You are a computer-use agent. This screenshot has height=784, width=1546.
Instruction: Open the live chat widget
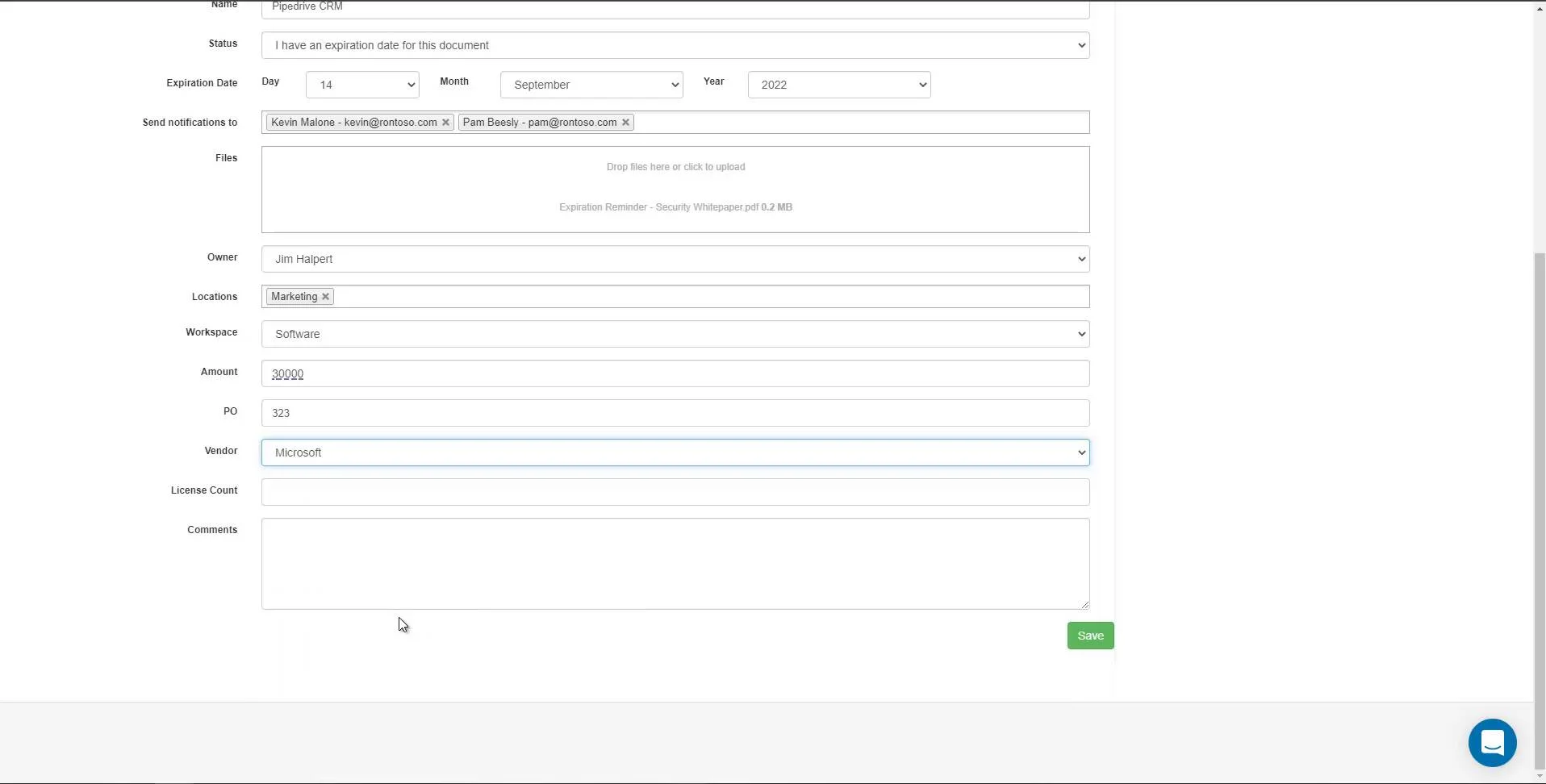(x=1492, y=743)
